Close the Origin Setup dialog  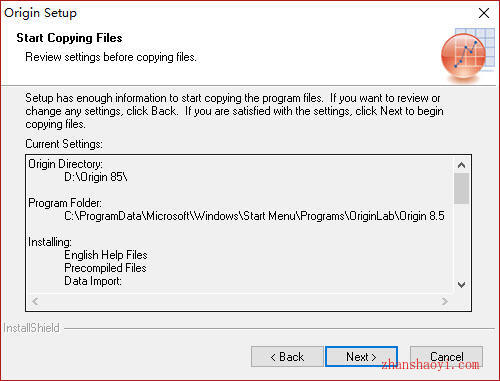point(484,13)
